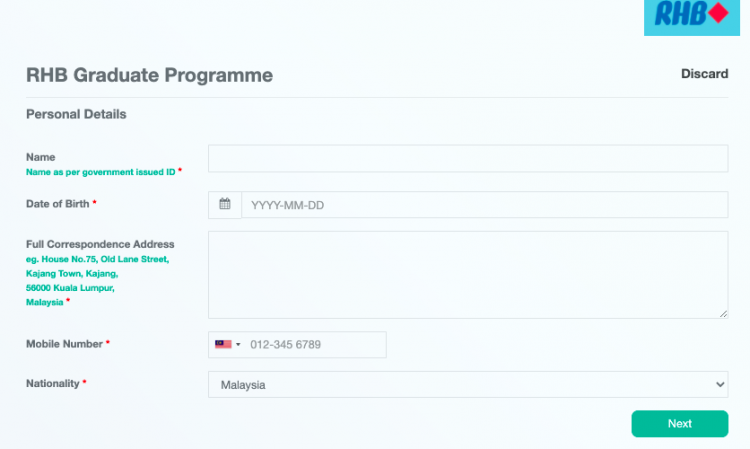Click the Nationality select chevron arrow

tap(719, 384)
